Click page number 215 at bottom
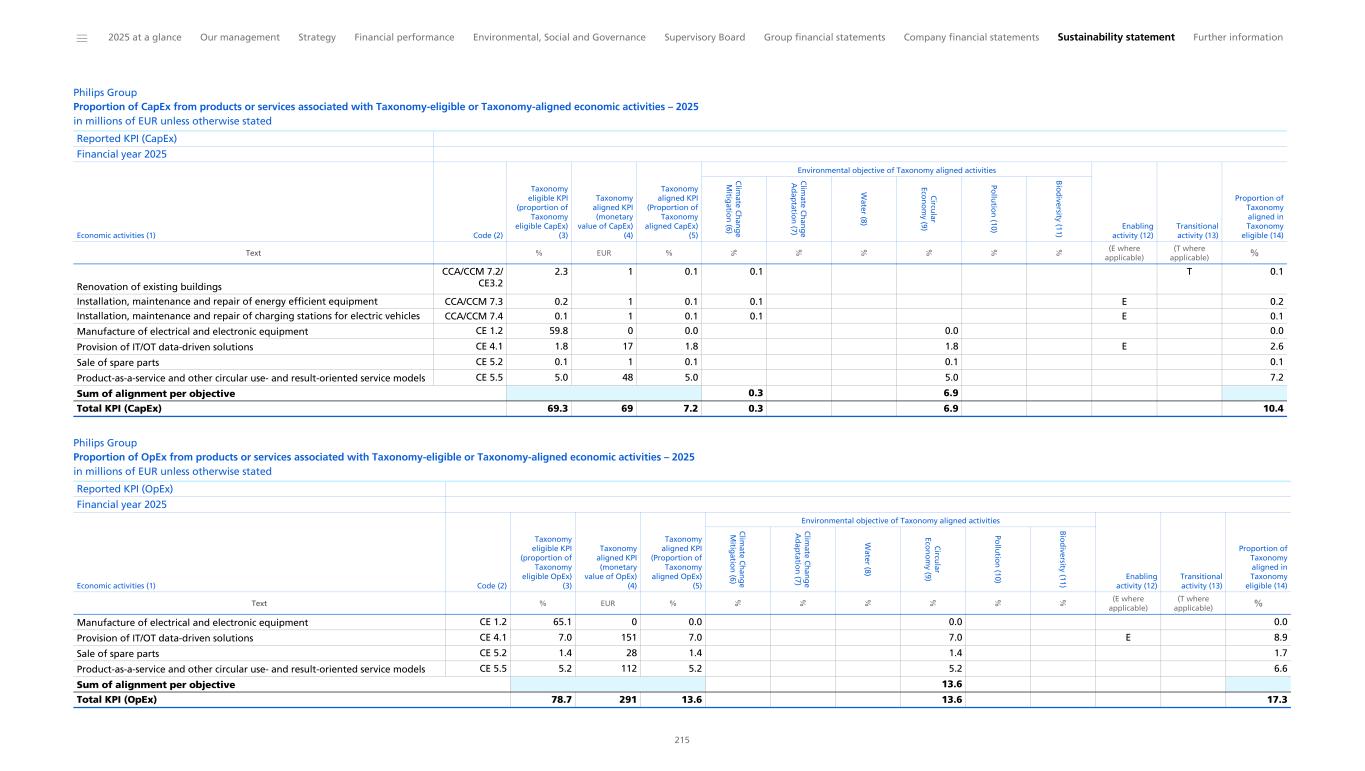The height and width of the screenshot is (771, 1365). (x=682, y=741)
